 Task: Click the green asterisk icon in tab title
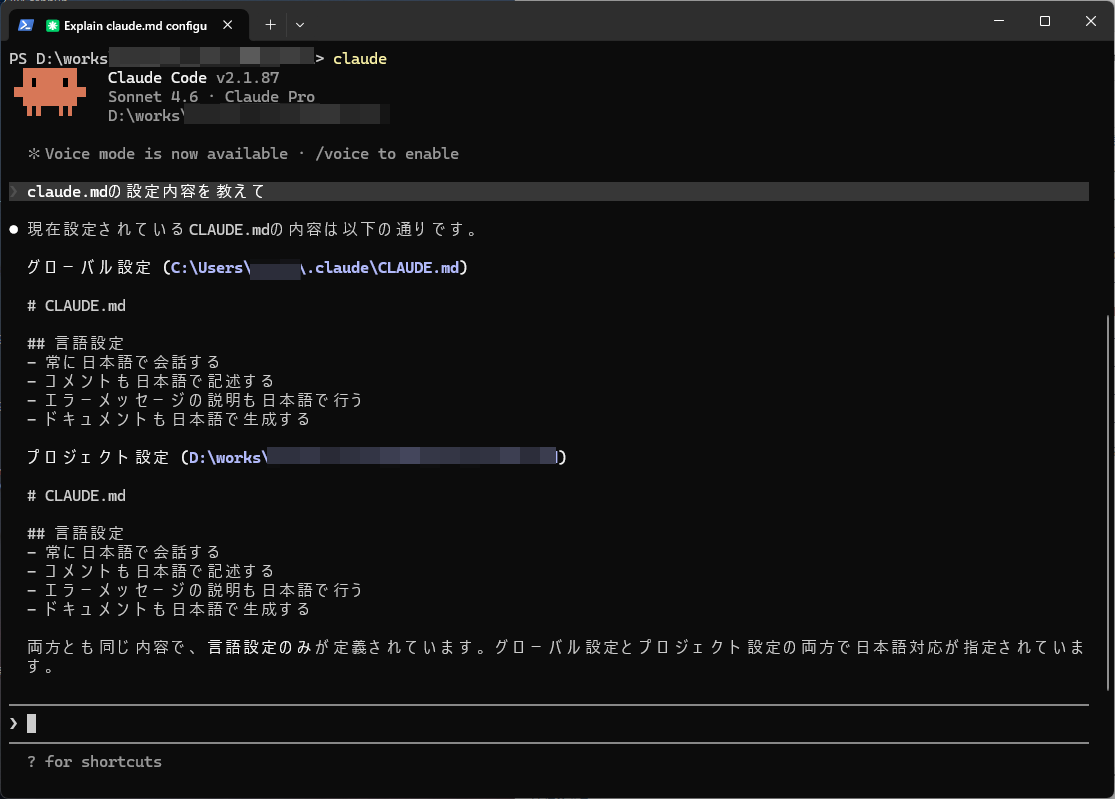[x=52, y=25]
